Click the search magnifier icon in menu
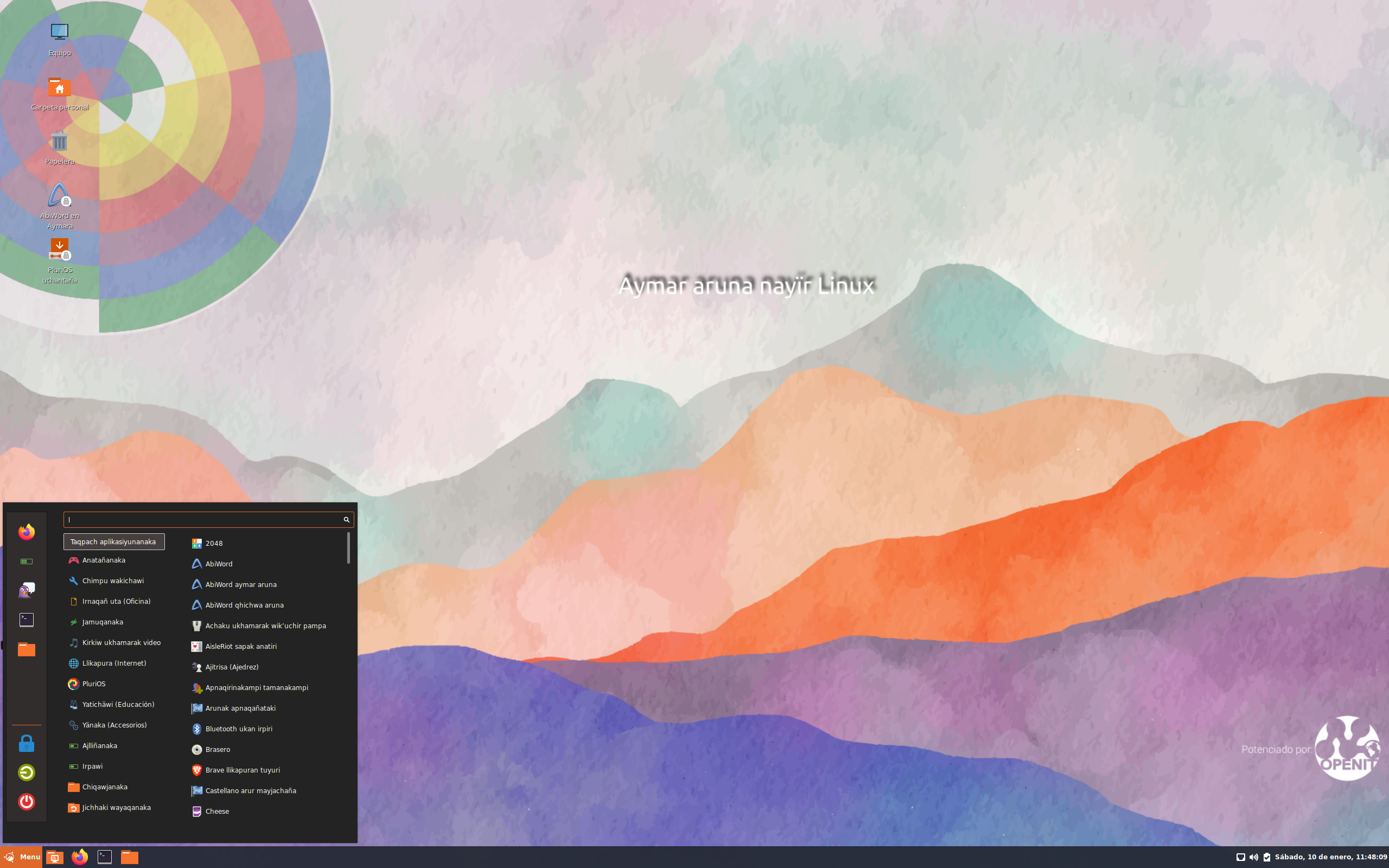This screenshot has height=868, width=1389. pyautogui.click(x=347, y=520)
